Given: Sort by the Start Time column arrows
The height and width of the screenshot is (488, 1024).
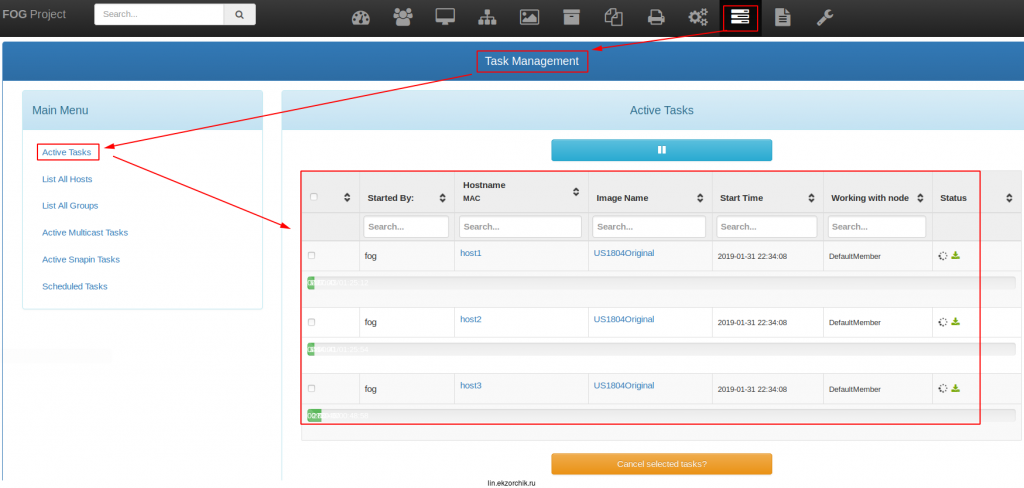Looking at the screenshot, I should pos(811,198).
